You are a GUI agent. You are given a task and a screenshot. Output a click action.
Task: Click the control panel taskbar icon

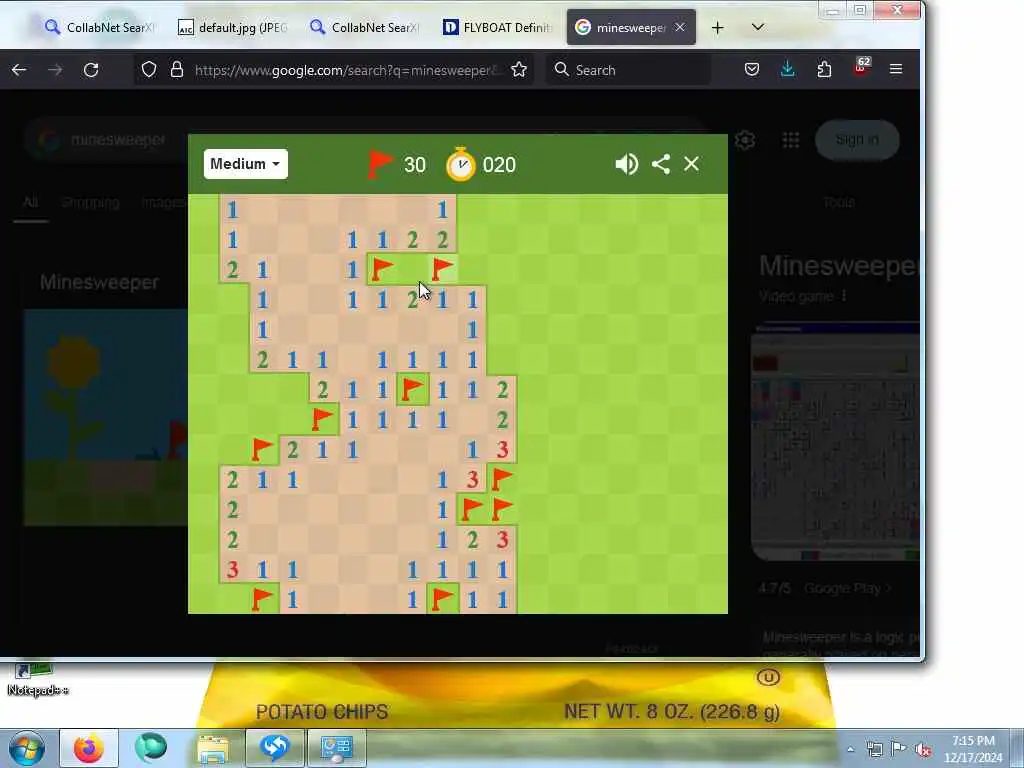coord(336,748)
